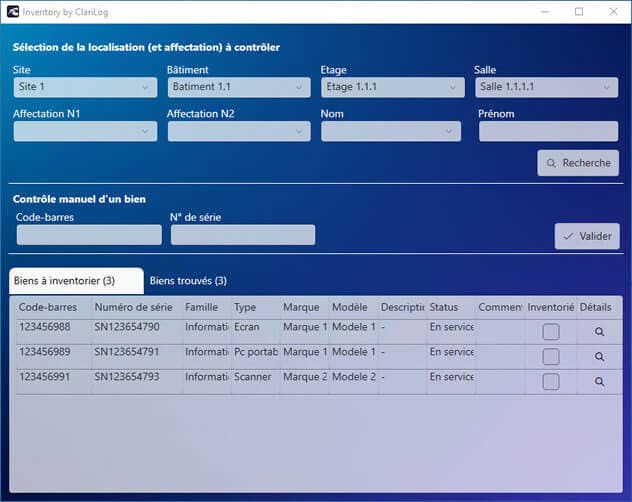632x502 pixels.
Task: Open details magnifier for Scanner row
Action: click(599, 382)
